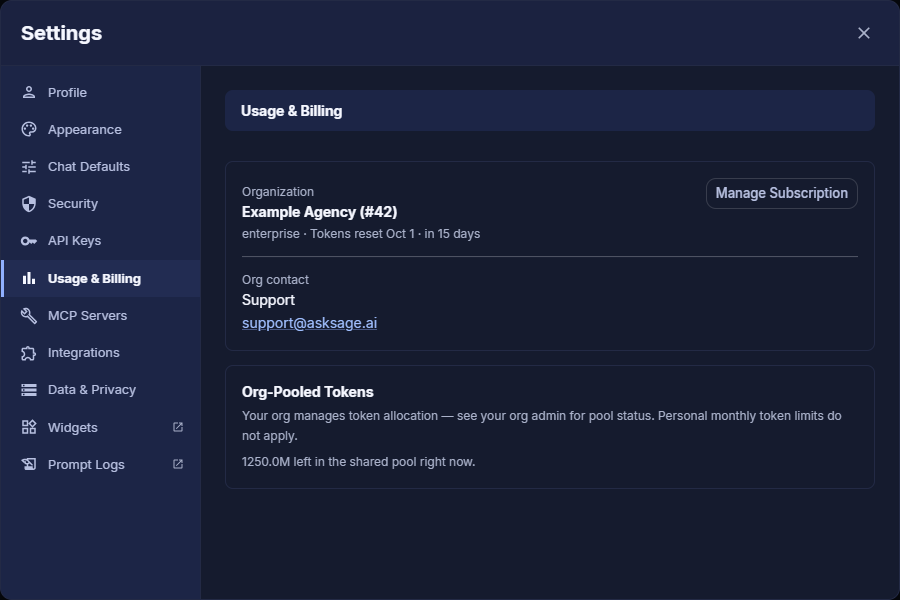Open the support@asksage.ai email link
900x600 pixels.
click(x=309, y=323)
